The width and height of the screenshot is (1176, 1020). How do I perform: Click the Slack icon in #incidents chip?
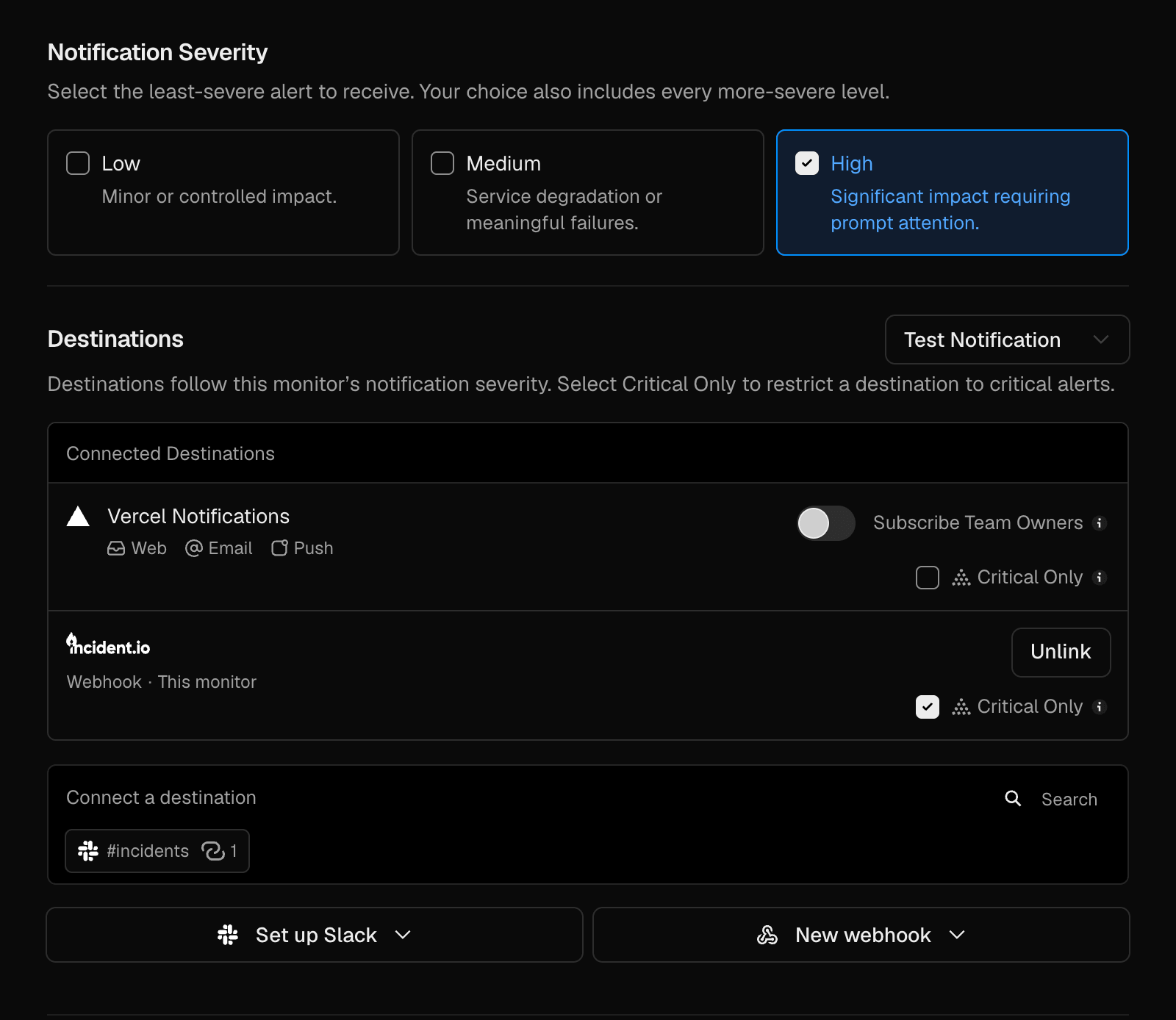coord(88,851)
